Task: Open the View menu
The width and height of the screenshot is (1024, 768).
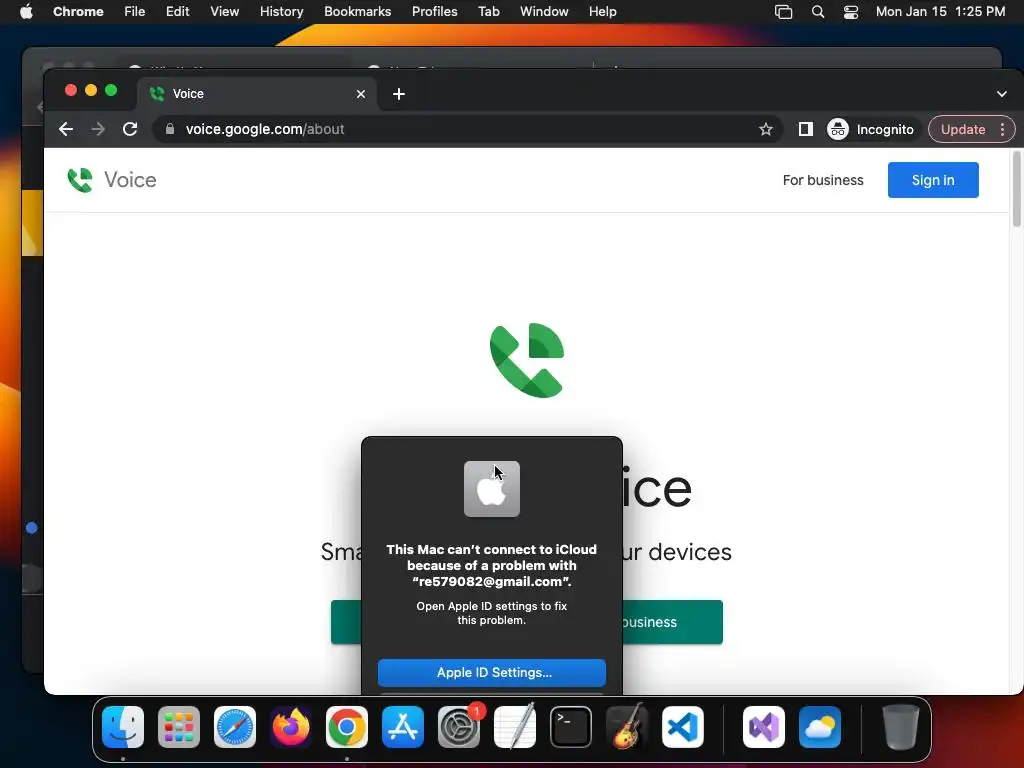Action: [225, 12]
